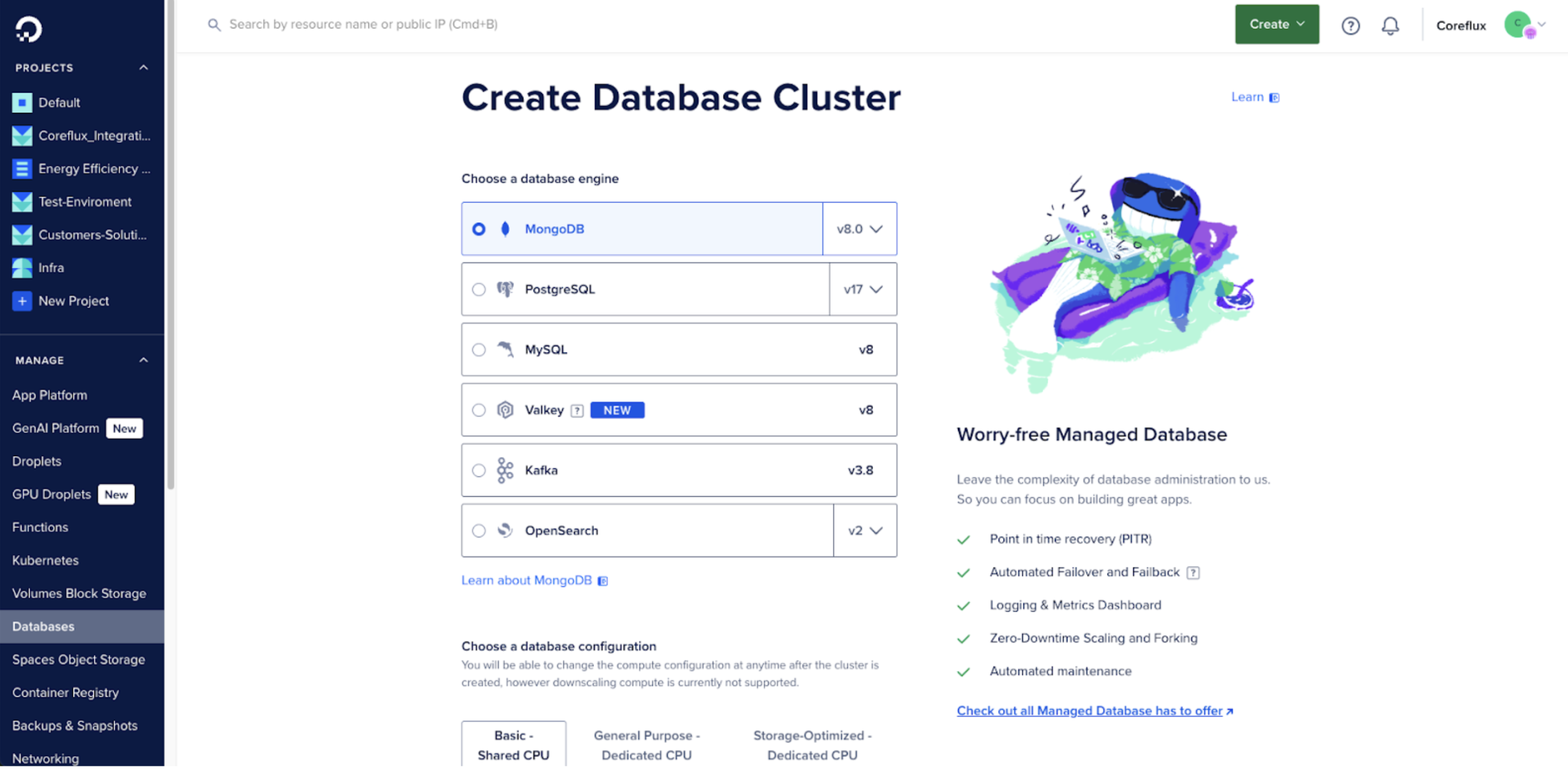The width and height of the screenshot is (1568, 769).
Task: Click the notifications bell icon
Action: (x=1390, y=25)
